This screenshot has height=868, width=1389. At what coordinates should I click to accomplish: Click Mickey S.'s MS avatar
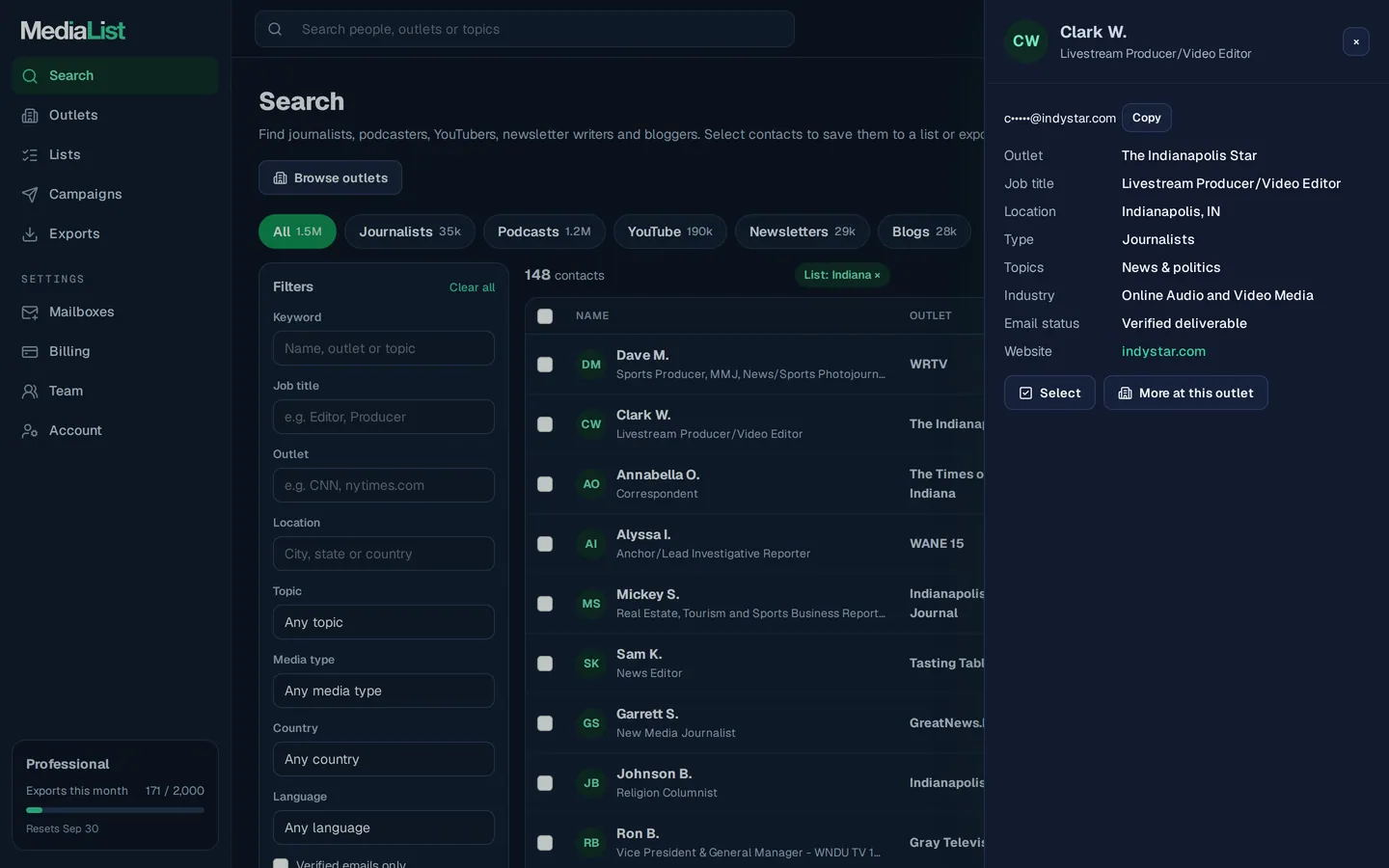click(591, 604)
